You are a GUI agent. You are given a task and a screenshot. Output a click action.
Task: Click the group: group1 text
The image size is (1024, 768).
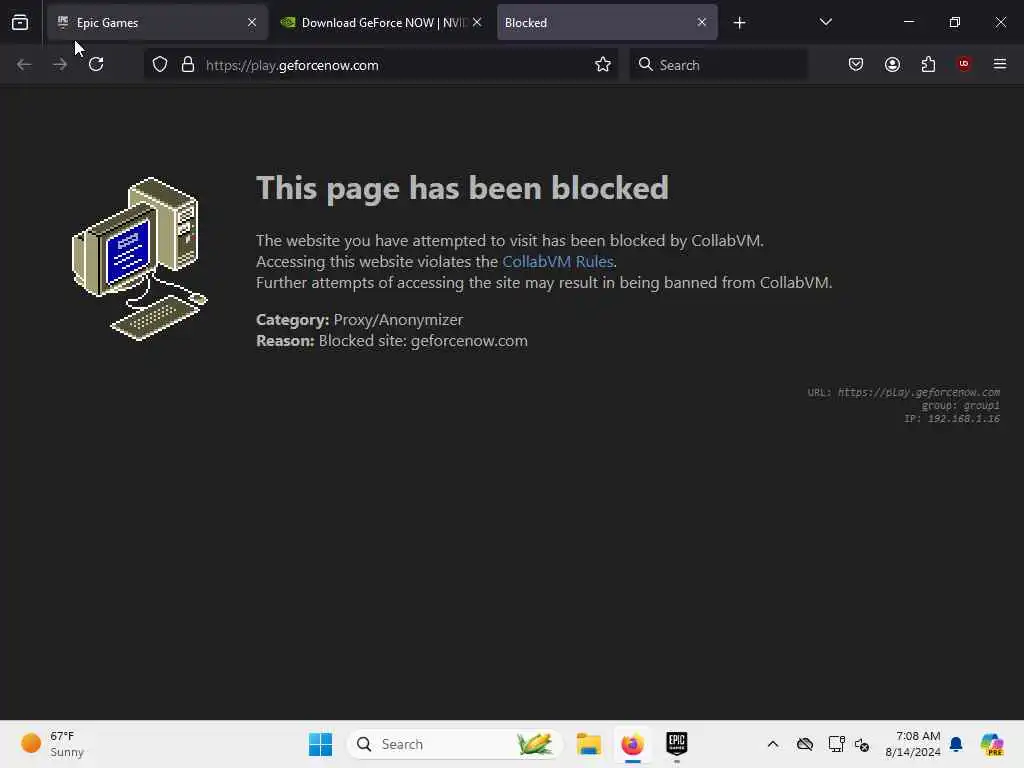[961, 405]
